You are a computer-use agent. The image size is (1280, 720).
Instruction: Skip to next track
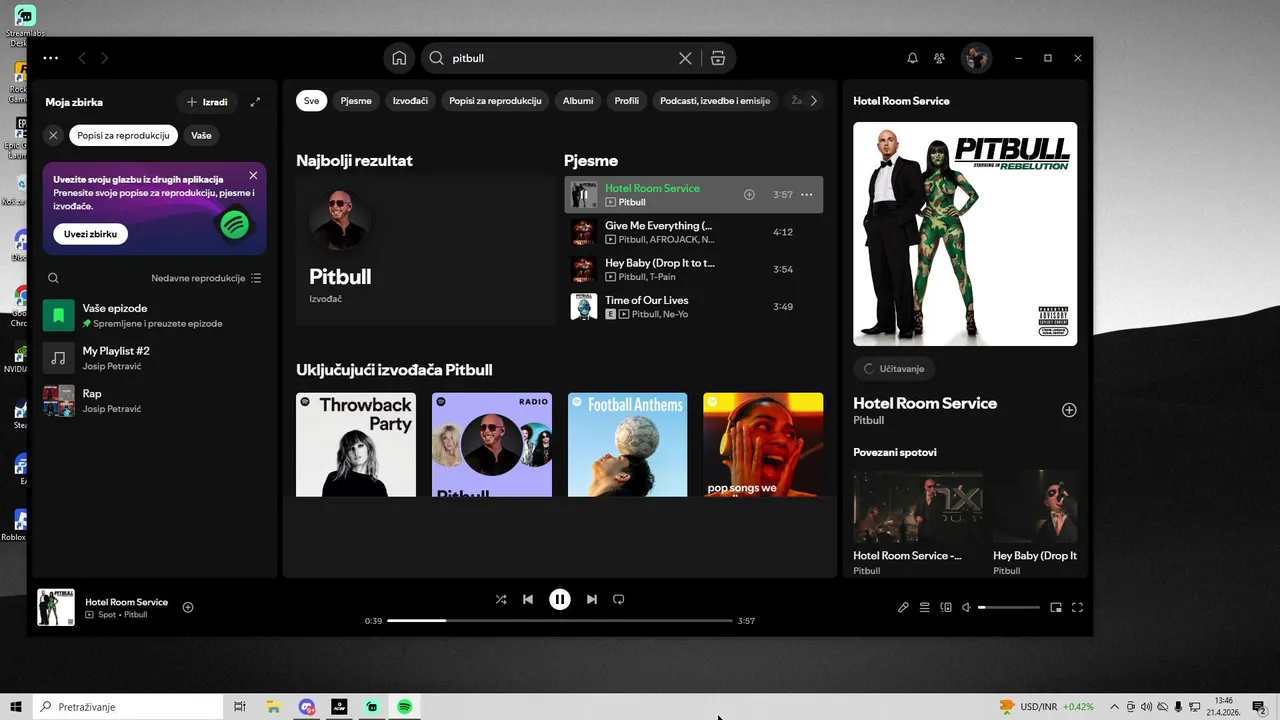[592, 599]
